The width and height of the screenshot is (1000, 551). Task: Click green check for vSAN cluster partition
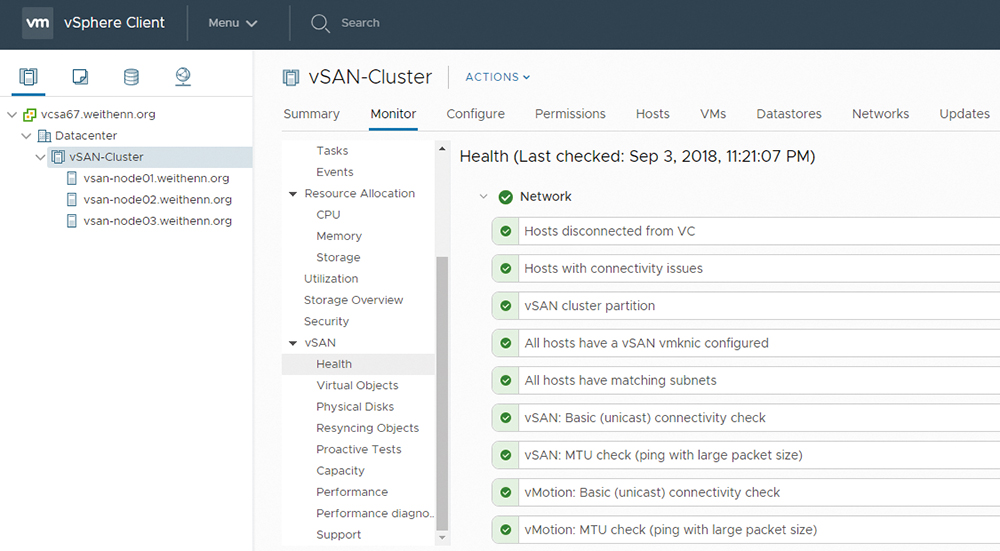(x=506, y=305)
